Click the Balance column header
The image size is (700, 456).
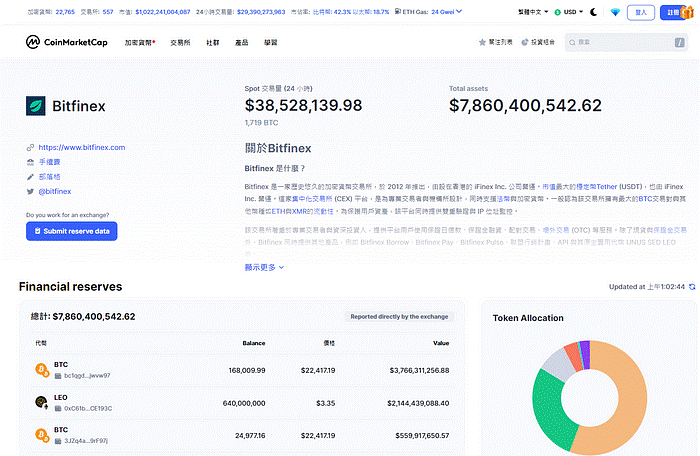click(254, 343)
